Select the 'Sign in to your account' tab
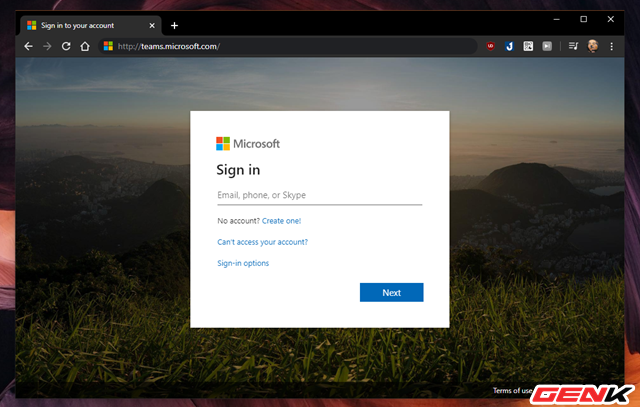The height and width of the screenshot is (407, 640). (x=91, y=26)
